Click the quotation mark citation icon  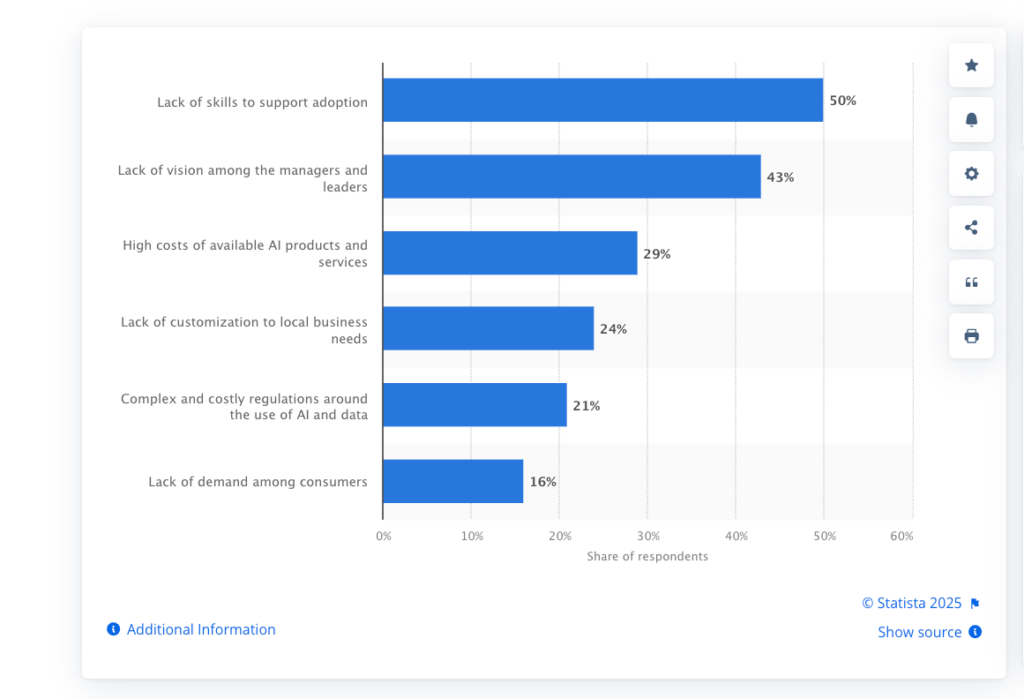pos(971,282)
